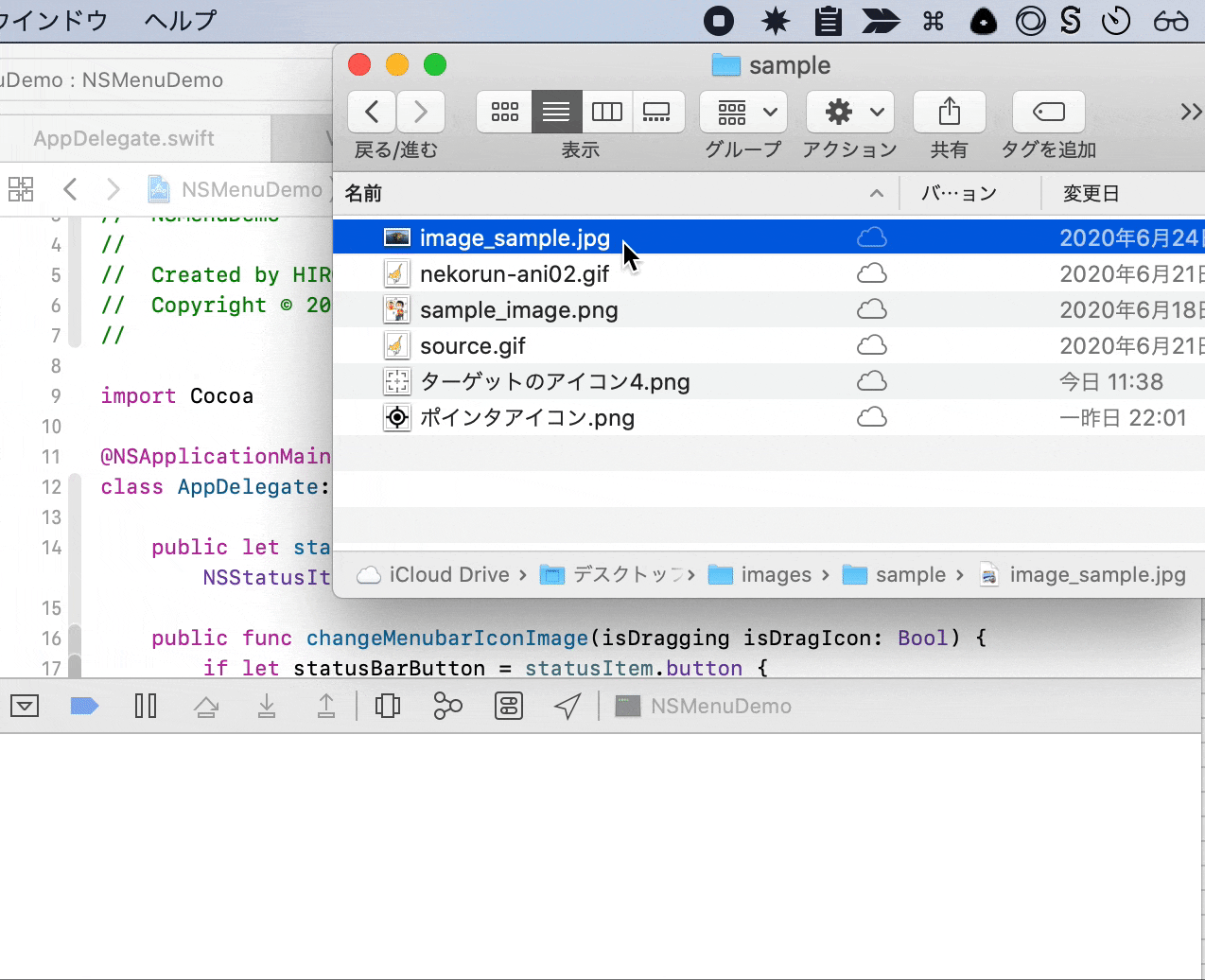This screenshot has height=980, width=1205.
Task: Switch Finder to list view
Action: (x=556, y=113)
